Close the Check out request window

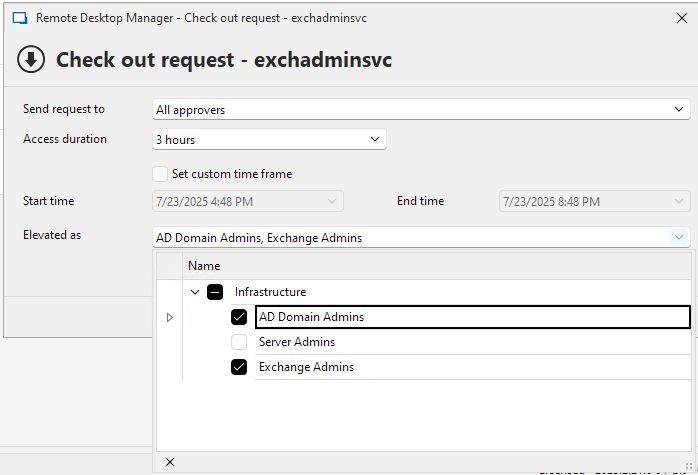click(x=682, y=18)
